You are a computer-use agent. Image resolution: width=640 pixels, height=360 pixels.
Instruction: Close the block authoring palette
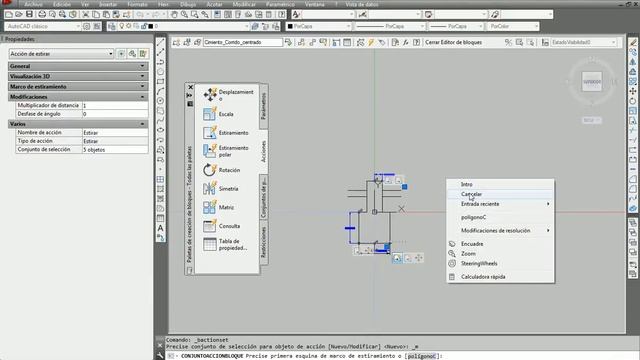tap(190, 87)
